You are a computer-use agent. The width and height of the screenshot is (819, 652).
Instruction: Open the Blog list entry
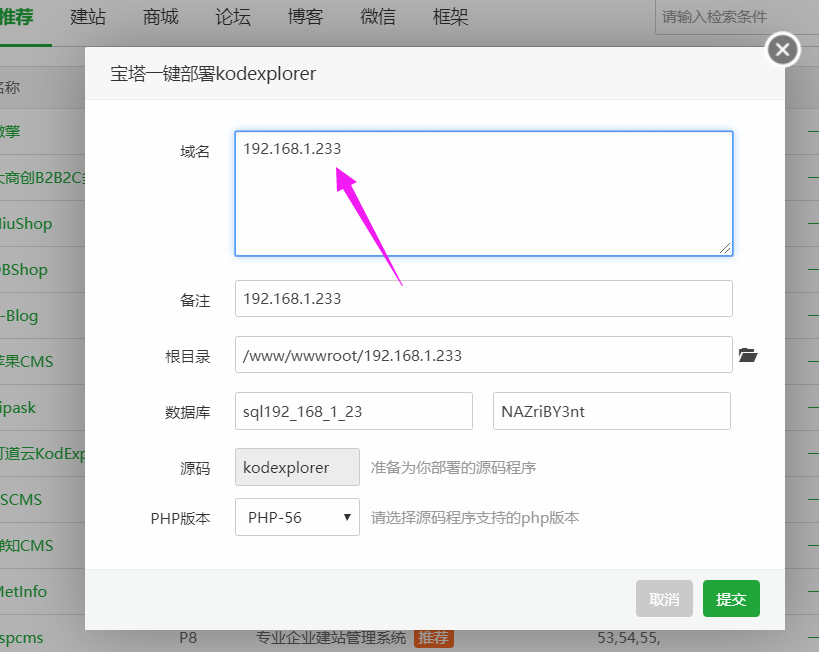tap(19, 316)
